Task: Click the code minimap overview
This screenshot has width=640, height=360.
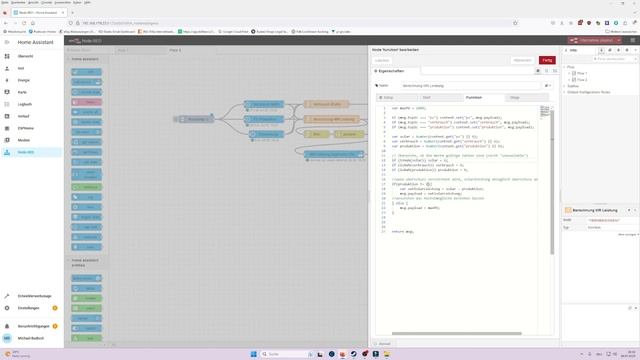Action: click(544, 112)
